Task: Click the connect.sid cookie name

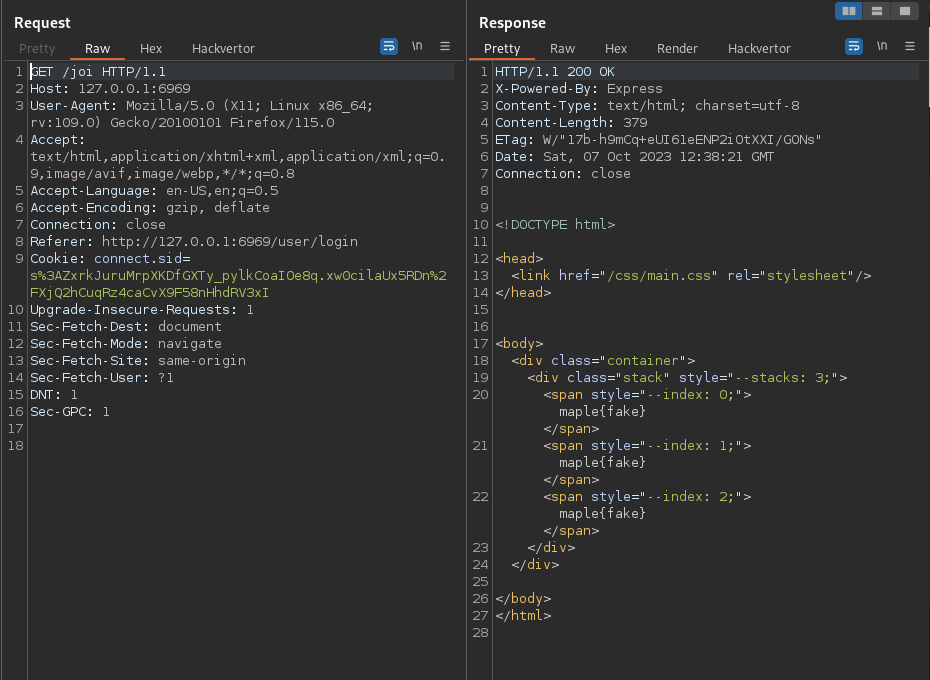Action: (x=142, y=259)
